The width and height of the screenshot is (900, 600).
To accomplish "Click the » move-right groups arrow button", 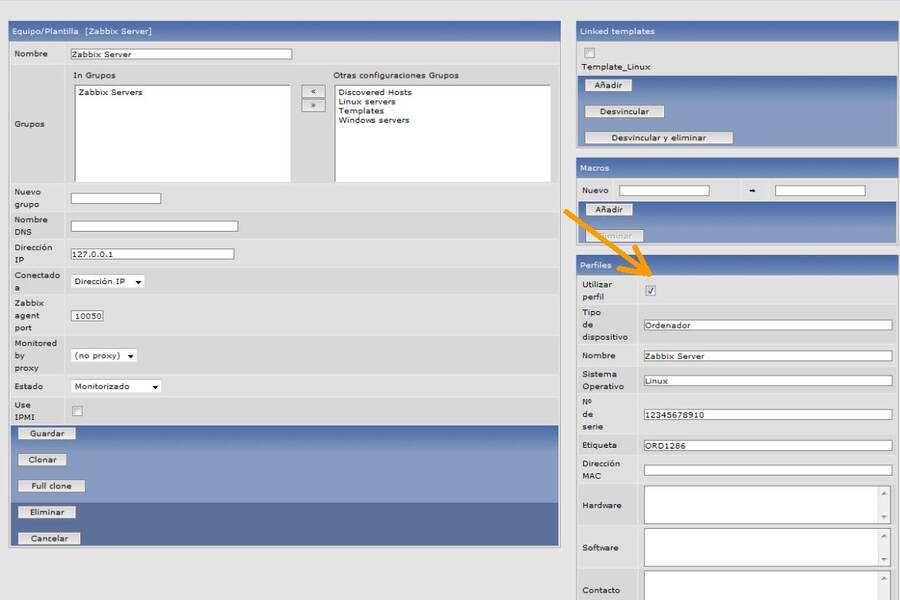I will [313, 105].
